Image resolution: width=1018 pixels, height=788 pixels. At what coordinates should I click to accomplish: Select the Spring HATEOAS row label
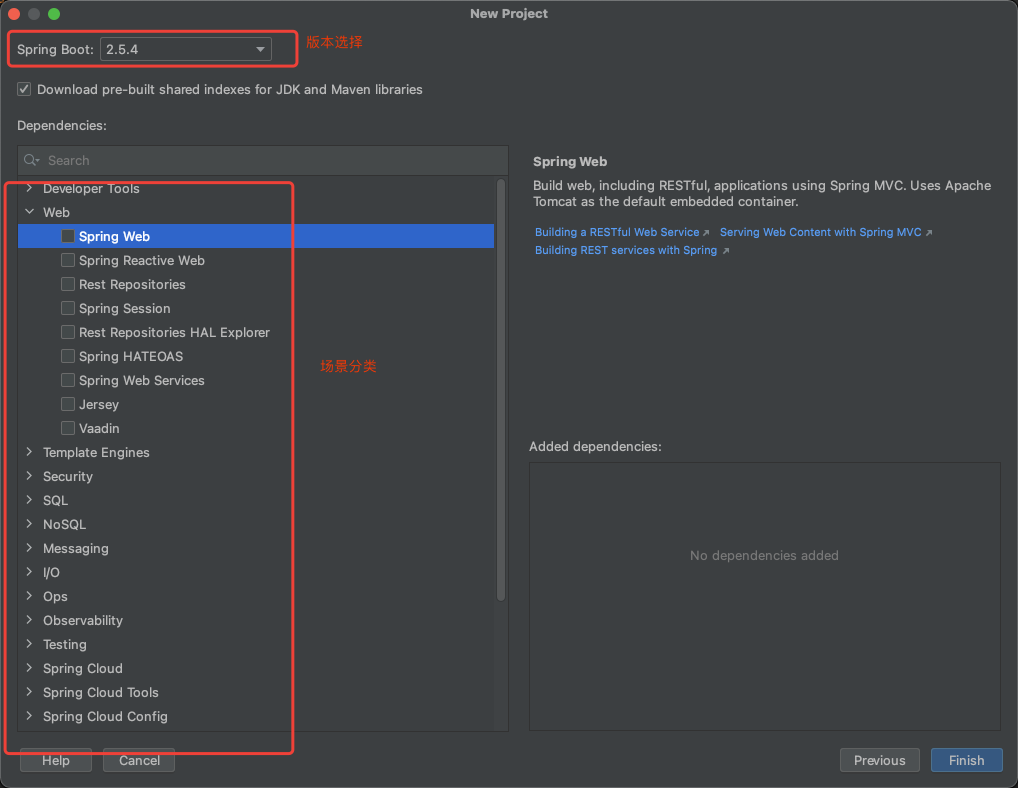coord(130,356)
